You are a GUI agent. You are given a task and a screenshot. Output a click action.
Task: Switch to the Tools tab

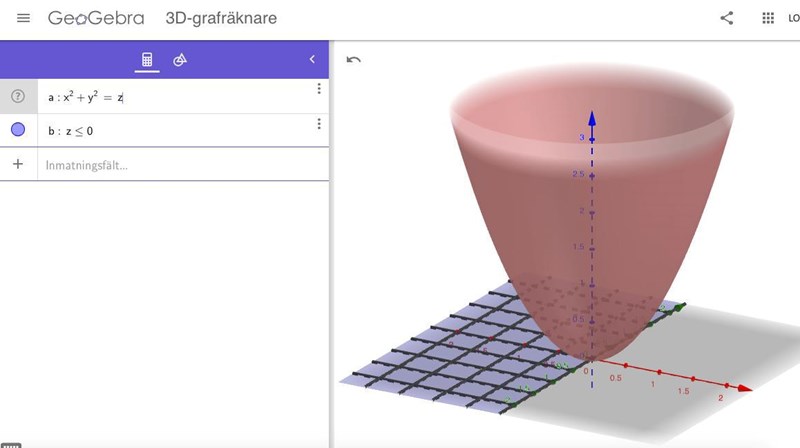pos(180,60)
